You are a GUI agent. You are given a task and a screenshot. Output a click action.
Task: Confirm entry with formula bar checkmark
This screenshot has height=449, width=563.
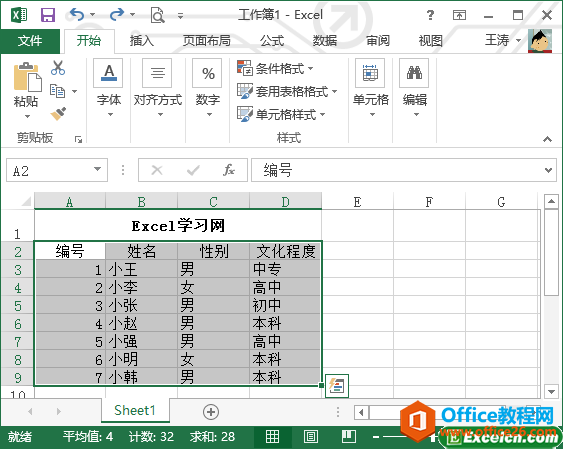coord(193,170)
